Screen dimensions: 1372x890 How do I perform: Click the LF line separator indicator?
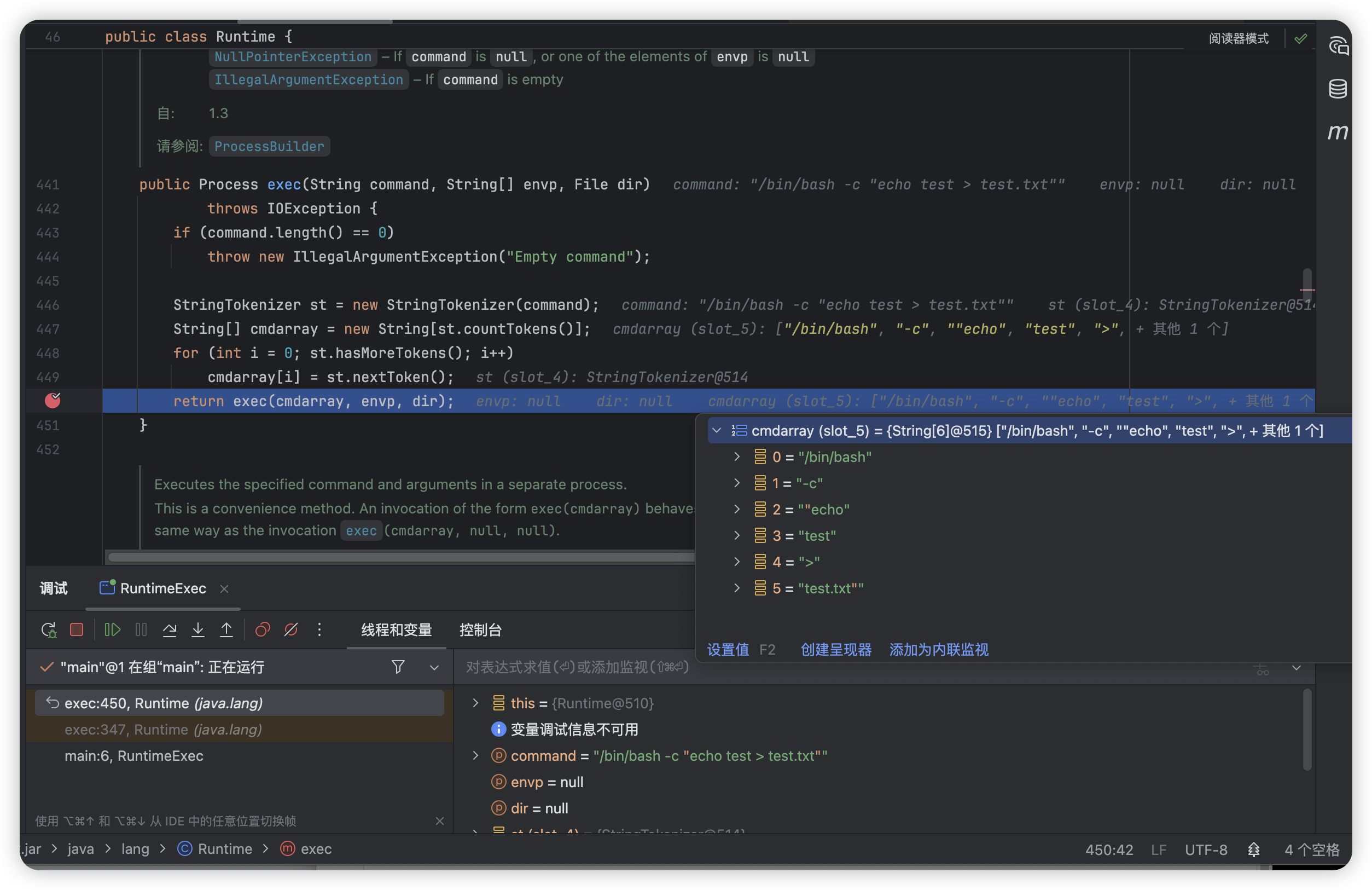point(1159,849)
